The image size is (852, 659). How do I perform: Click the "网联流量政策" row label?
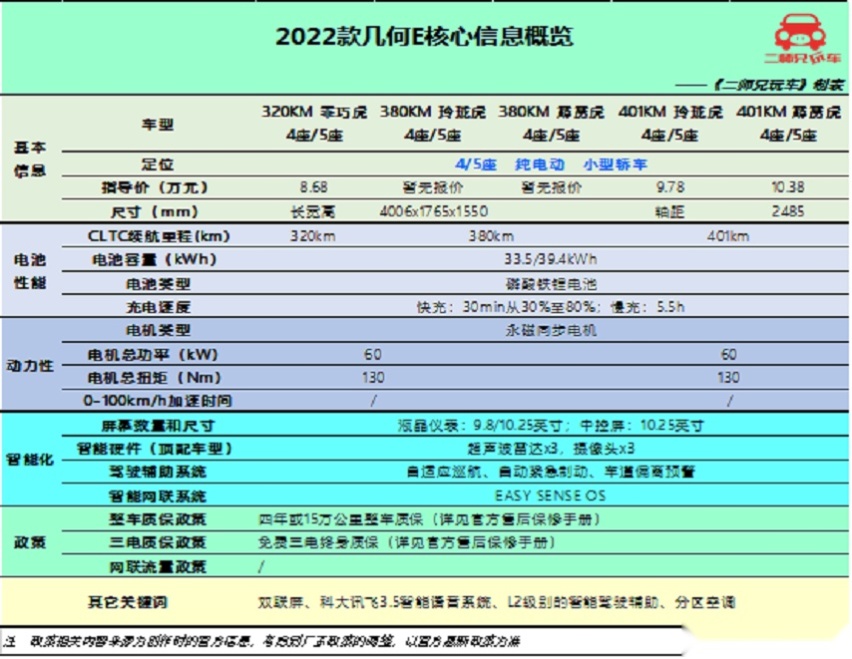coord(158,567)
